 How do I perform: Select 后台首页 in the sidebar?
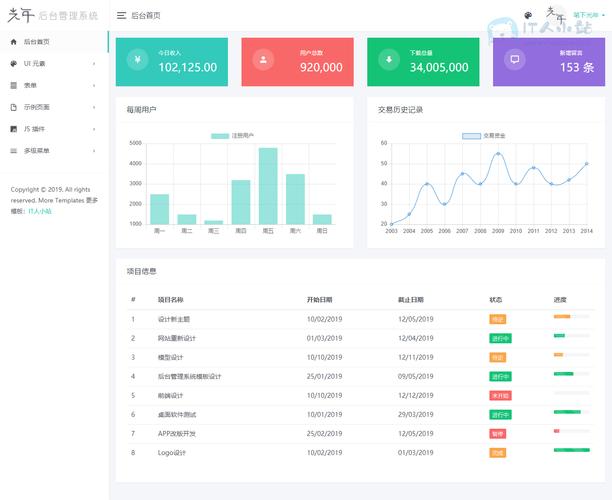coord(54,42)
